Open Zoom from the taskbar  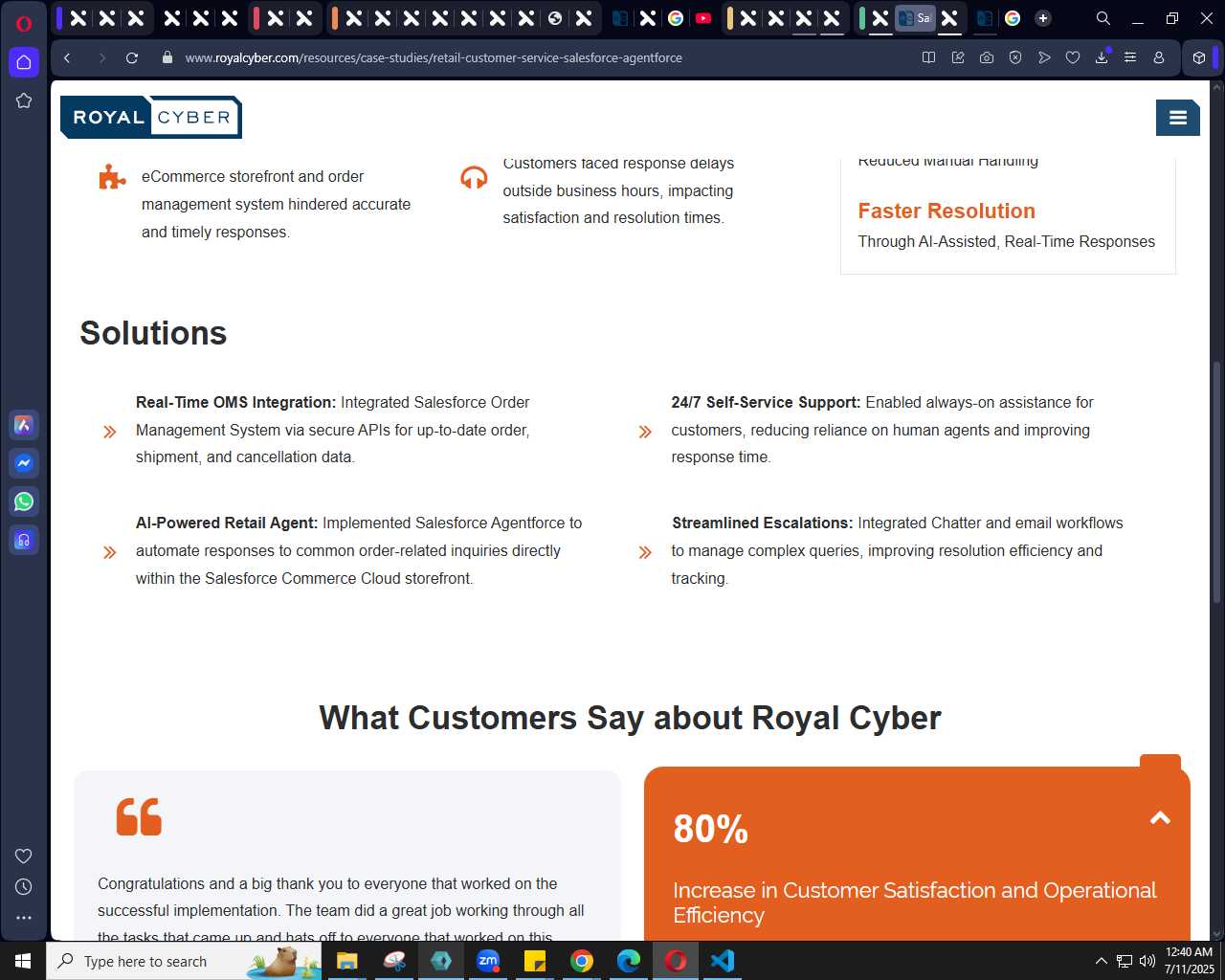(488, 961)
